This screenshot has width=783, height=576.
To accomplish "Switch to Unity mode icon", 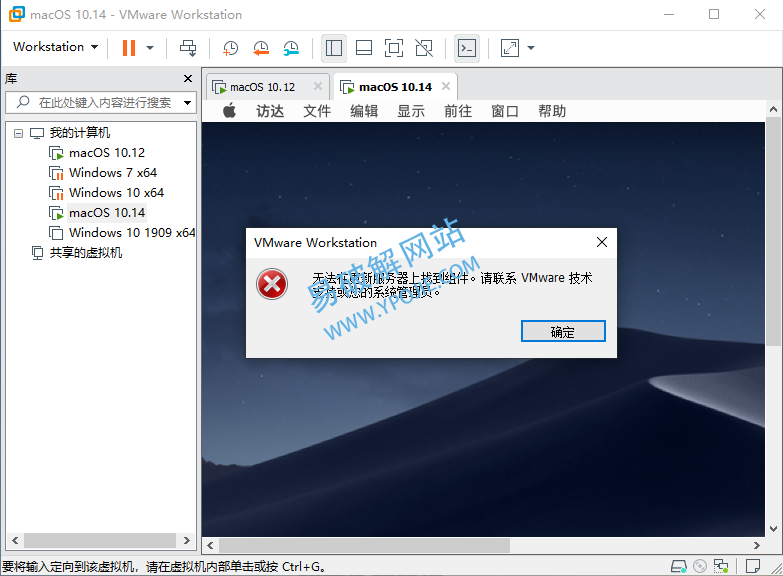I will [424, 48].
